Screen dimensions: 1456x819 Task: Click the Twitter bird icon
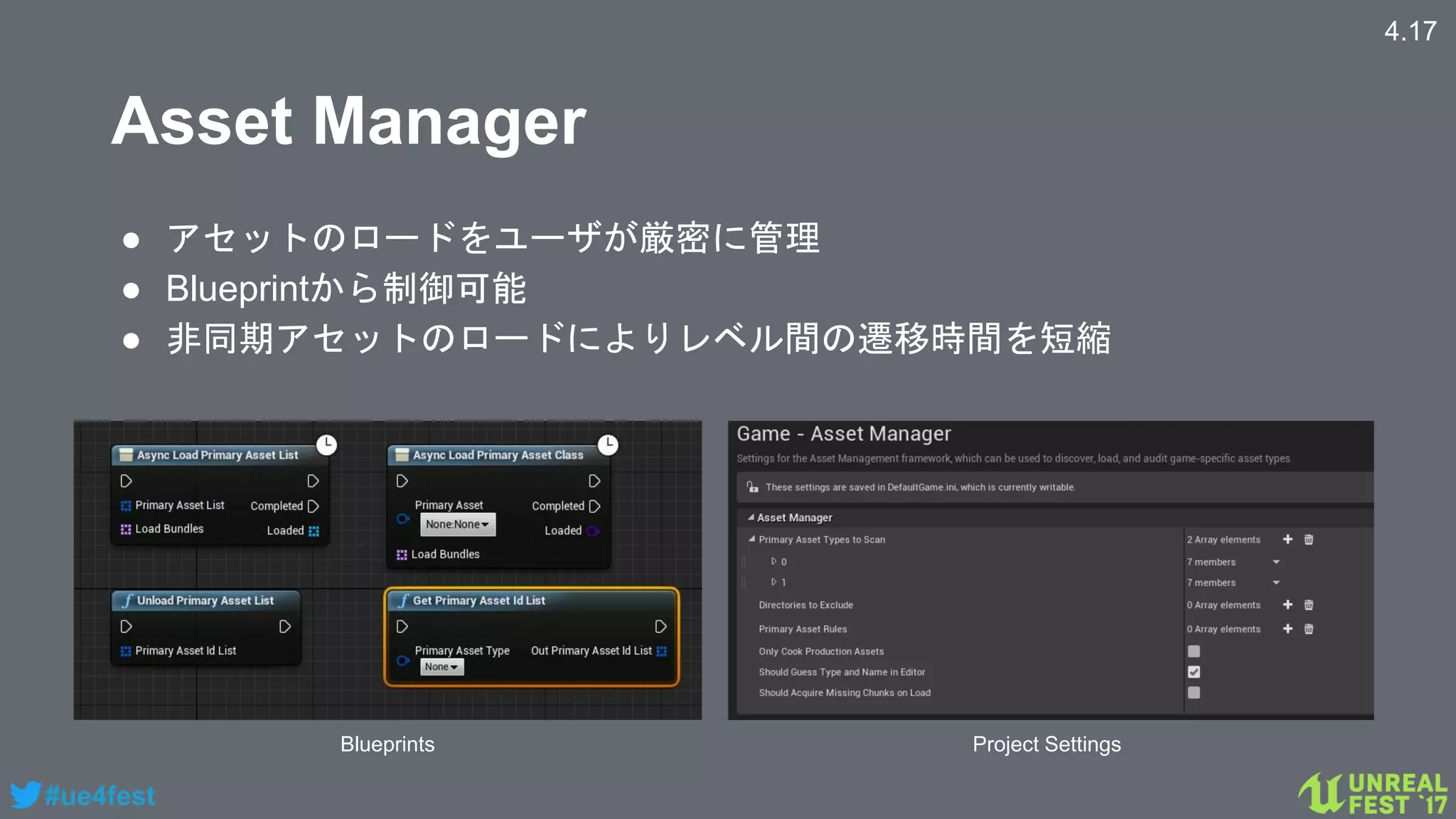(x=26, y=795)
